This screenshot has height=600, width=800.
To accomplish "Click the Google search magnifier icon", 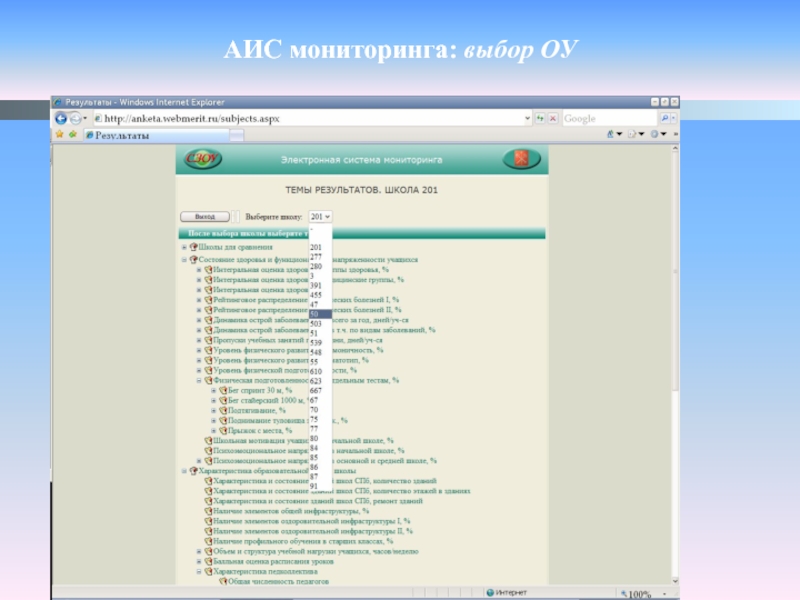I will click(x=665, y=118).
